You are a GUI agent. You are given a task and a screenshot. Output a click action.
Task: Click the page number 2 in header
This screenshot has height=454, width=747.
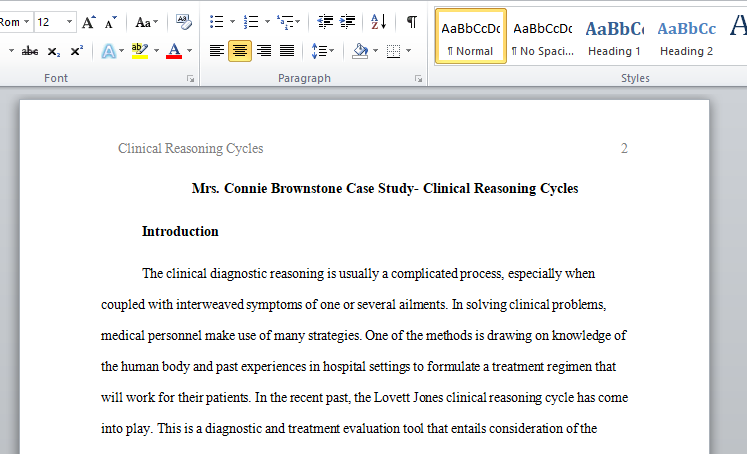(x=624, y=149)
